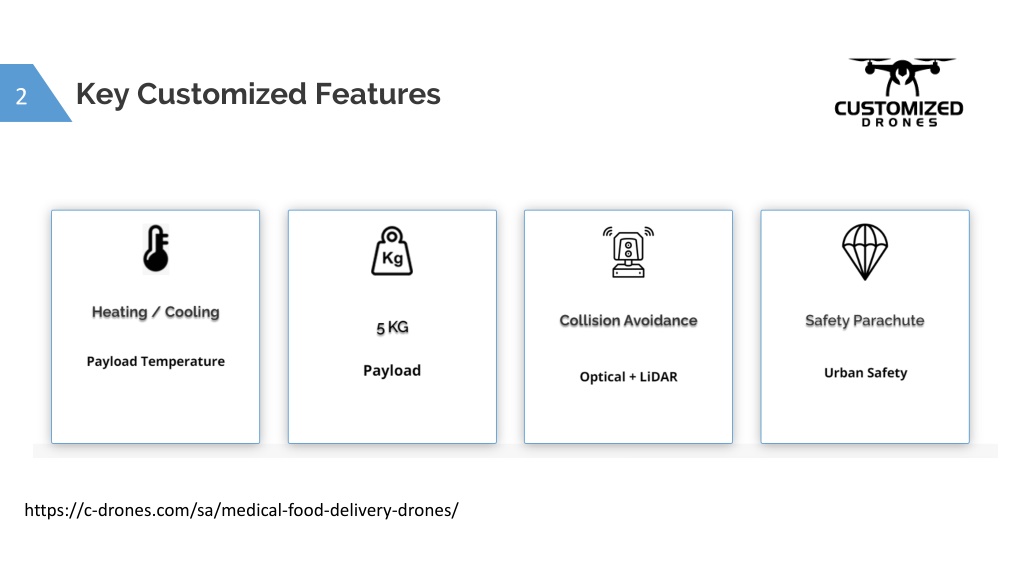The image size is (1024, 576).
Task: Click the parachute icon
Action: tap(865, 251)
